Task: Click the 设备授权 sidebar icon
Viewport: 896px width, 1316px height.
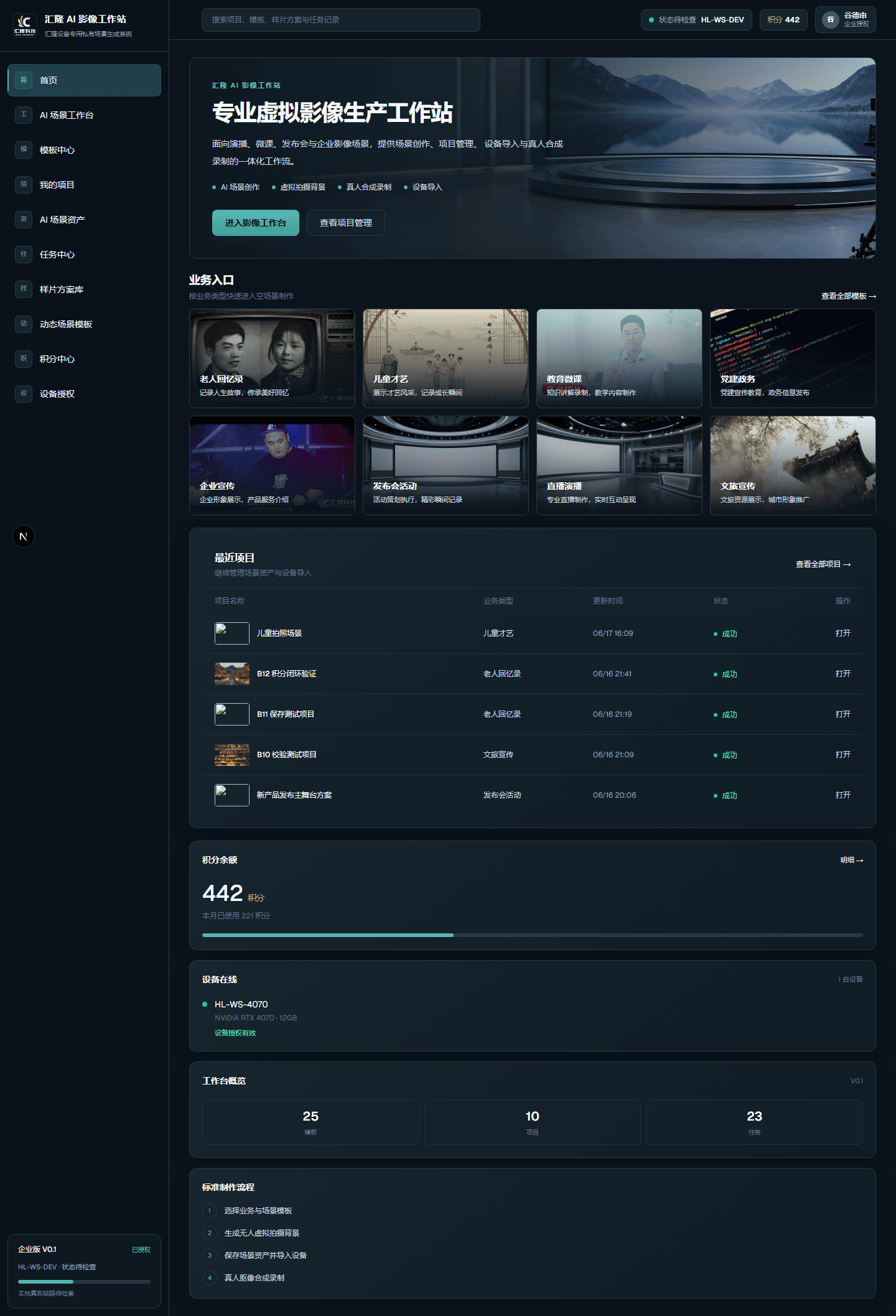Action: (24, 393)
